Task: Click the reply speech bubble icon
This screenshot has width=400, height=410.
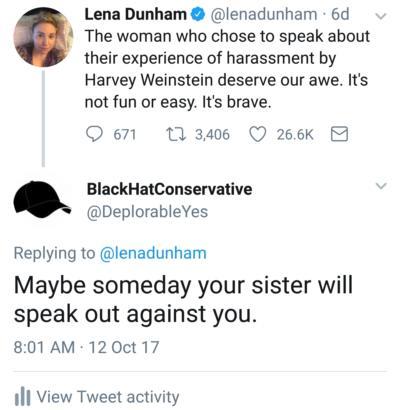Action: pyautogui.click(x=94, y=134)
